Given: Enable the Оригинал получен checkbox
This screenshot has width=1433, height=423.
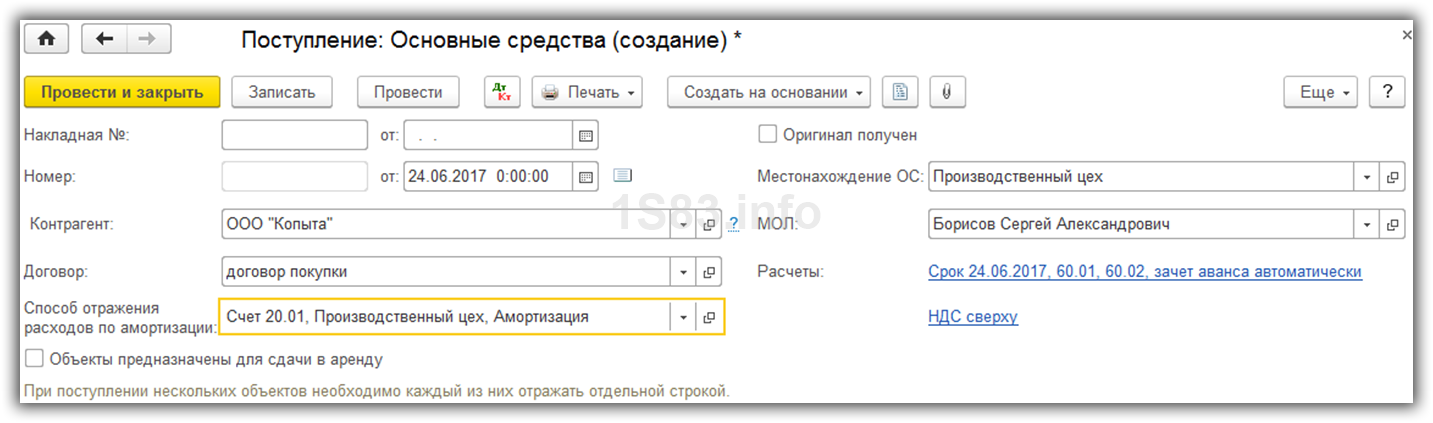Looking at the screenshot, I should [768, 134].
